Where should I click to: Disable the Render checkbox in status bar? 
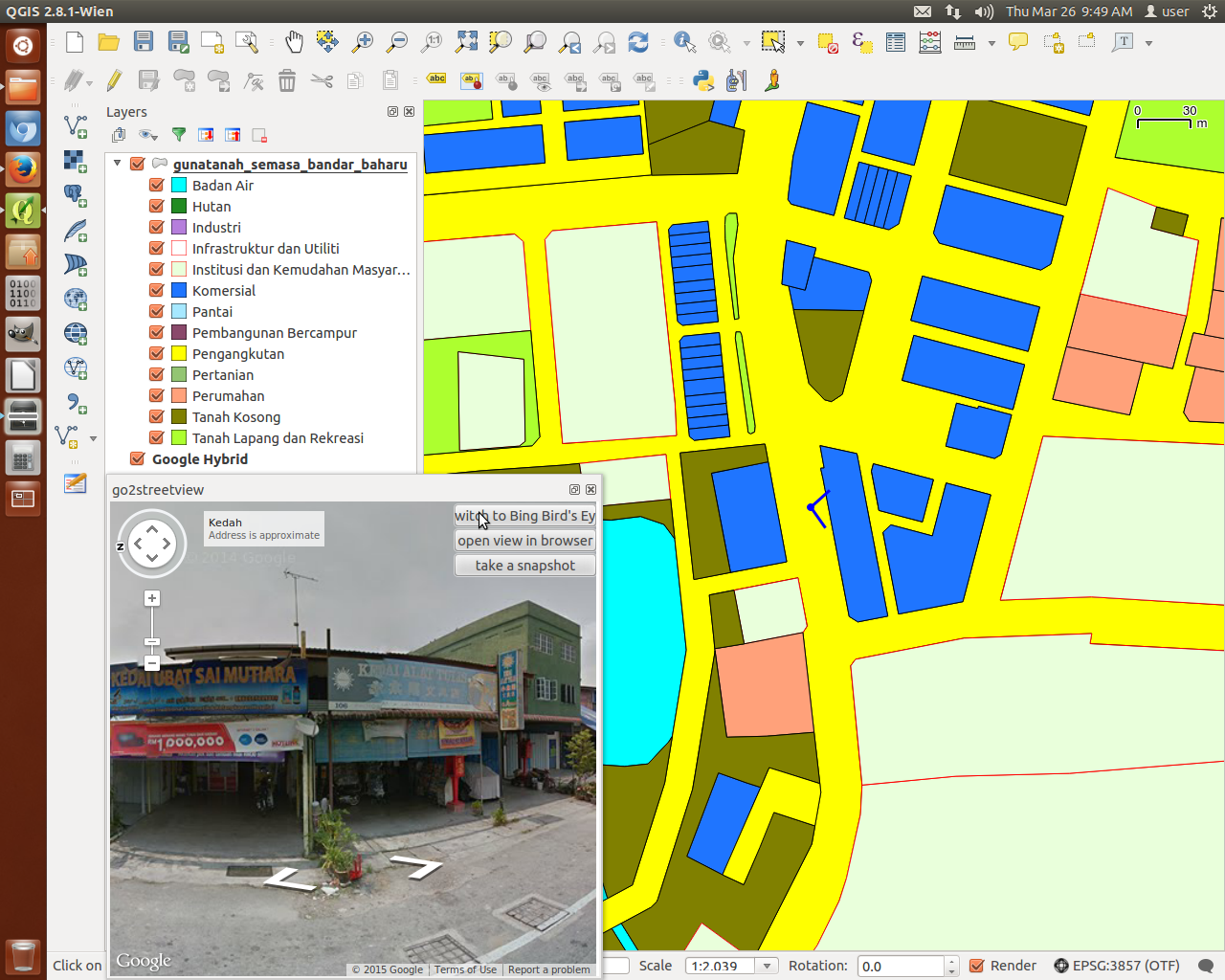pyautogui.click(x=978, y=966)
